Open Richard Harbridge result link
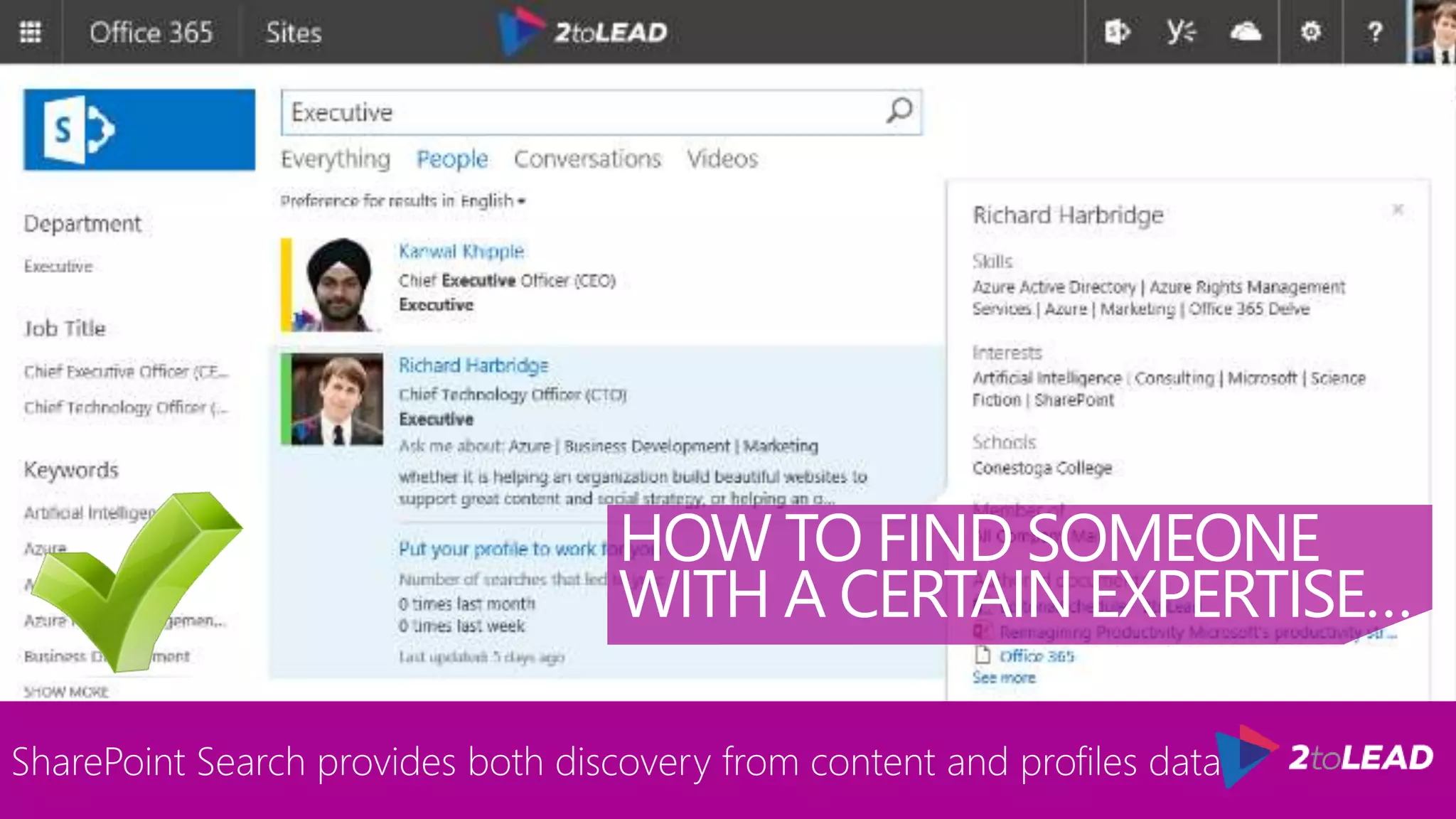Viewport: 1456px width, 819px height. coord(473,365)
